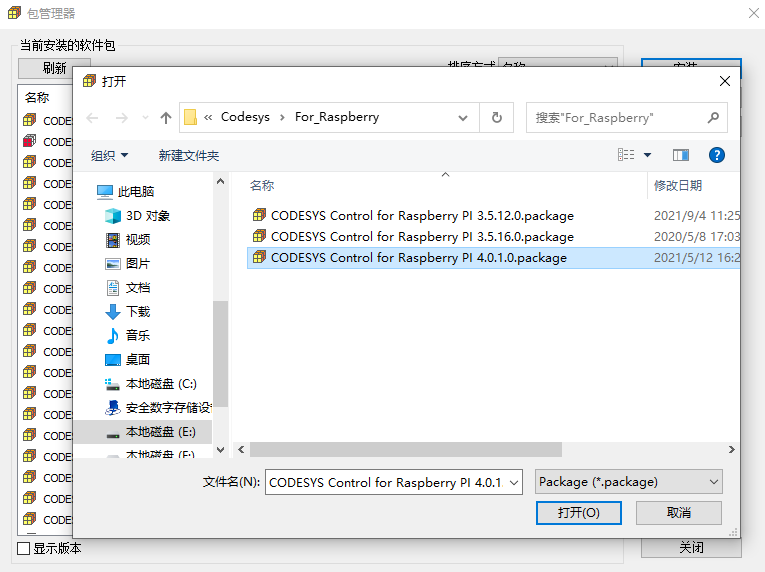This screenshot has width=765, height=572.
Task: Open the 组织 organize menu
Action: pyautogui.click(x=110, y=155)
